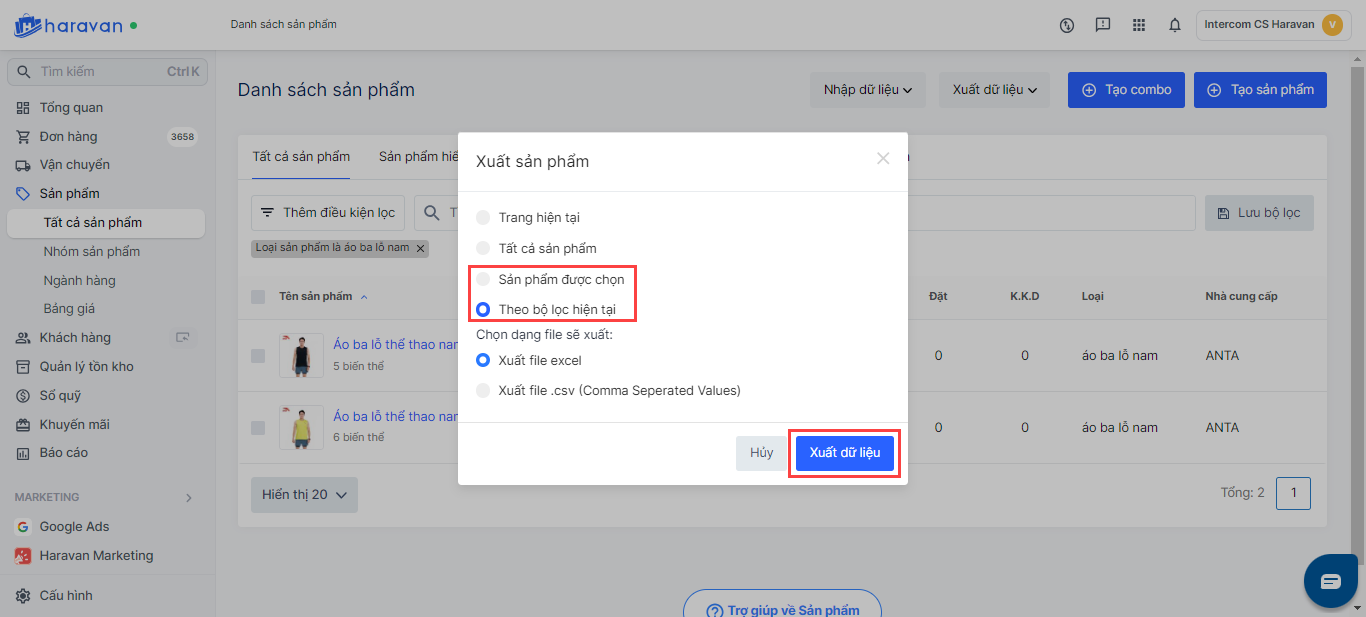Click the Nhà cung cấp column header
The width and height of the screenshot is (1366, 617).
click(1241, 297)
